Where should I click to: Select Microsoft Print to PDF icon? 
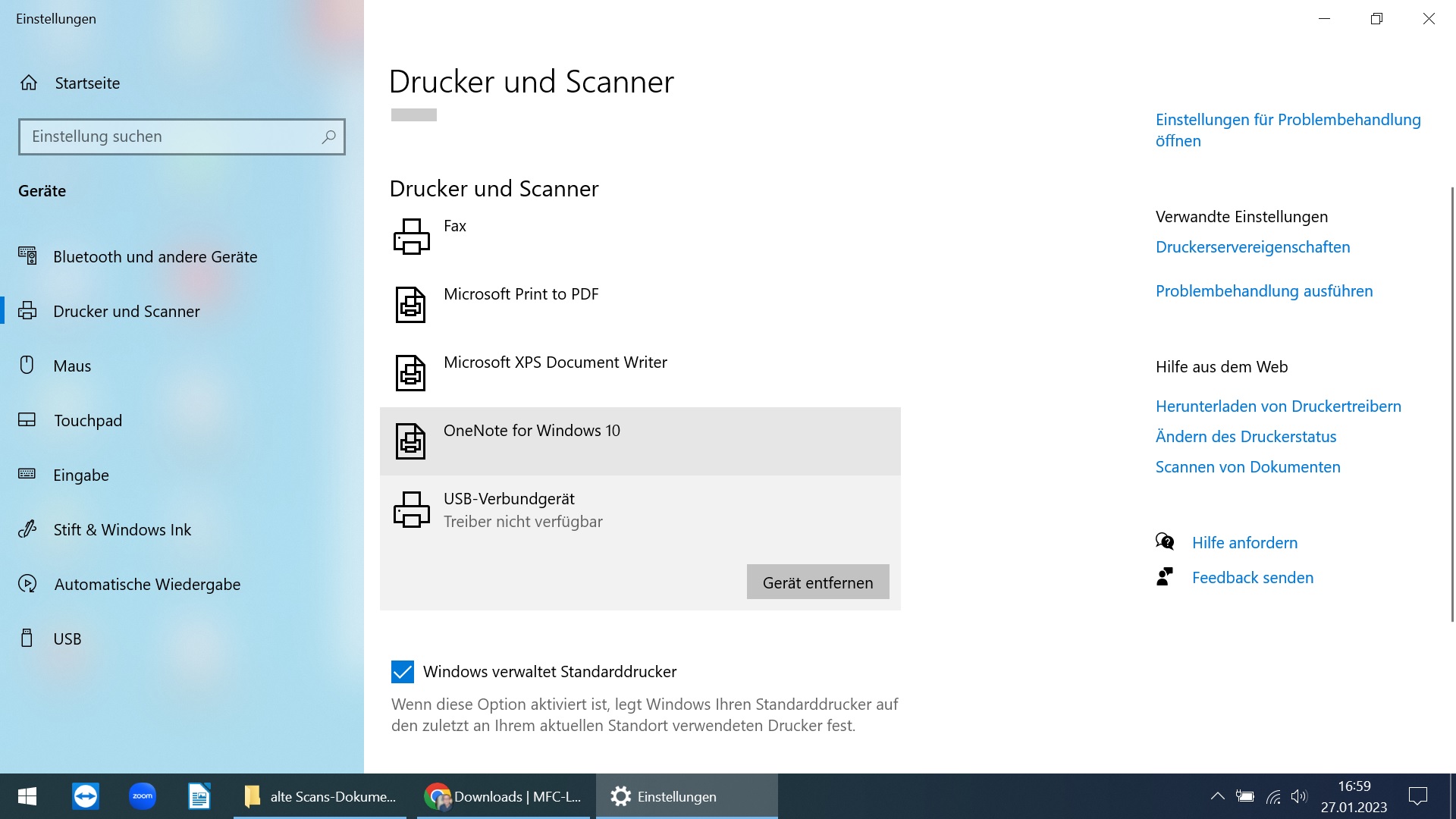410,304
